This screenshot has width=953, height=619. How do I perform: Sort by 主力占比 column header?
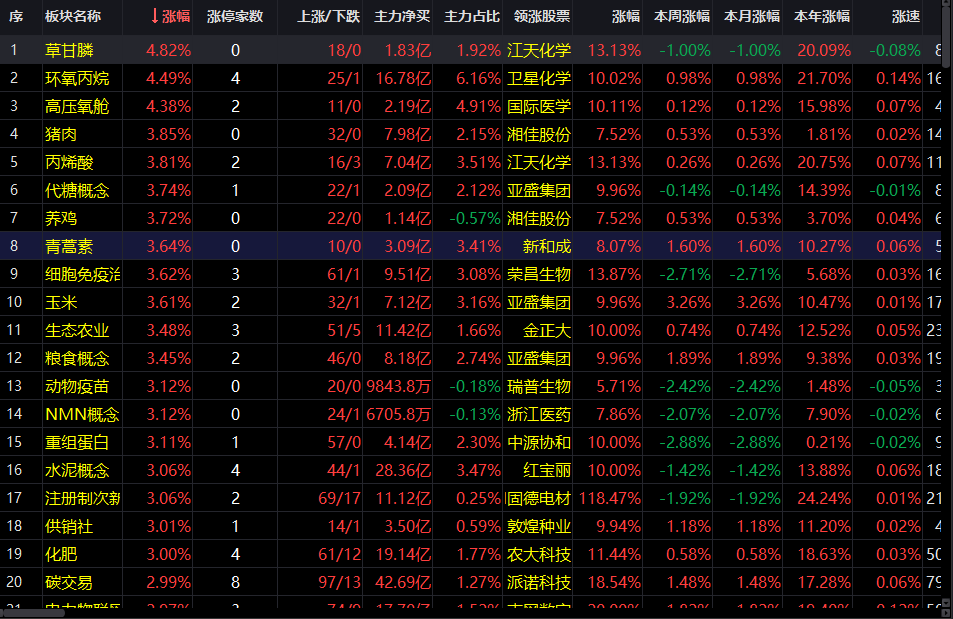point(472,16)
